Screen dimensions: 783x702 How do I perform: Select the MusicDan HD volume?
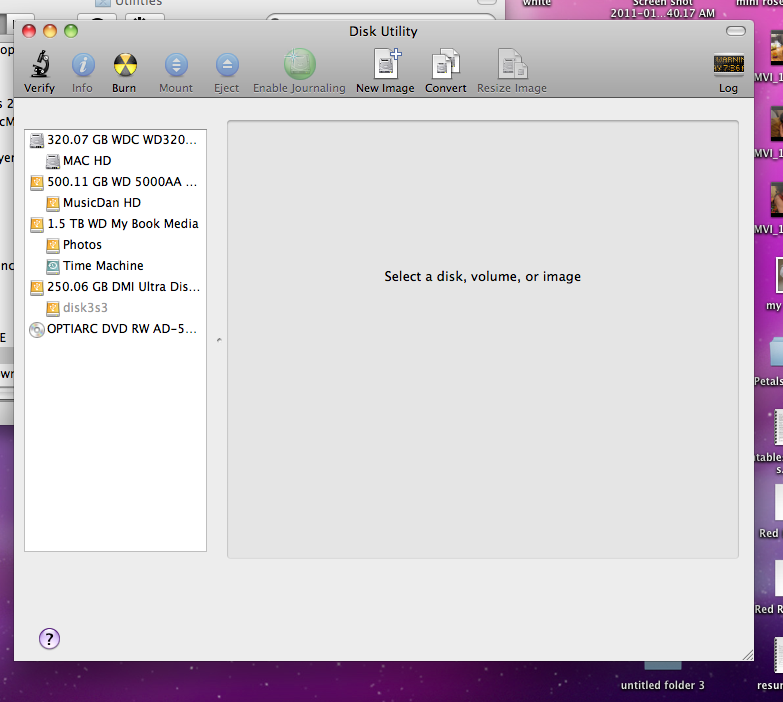coord(115,203)
